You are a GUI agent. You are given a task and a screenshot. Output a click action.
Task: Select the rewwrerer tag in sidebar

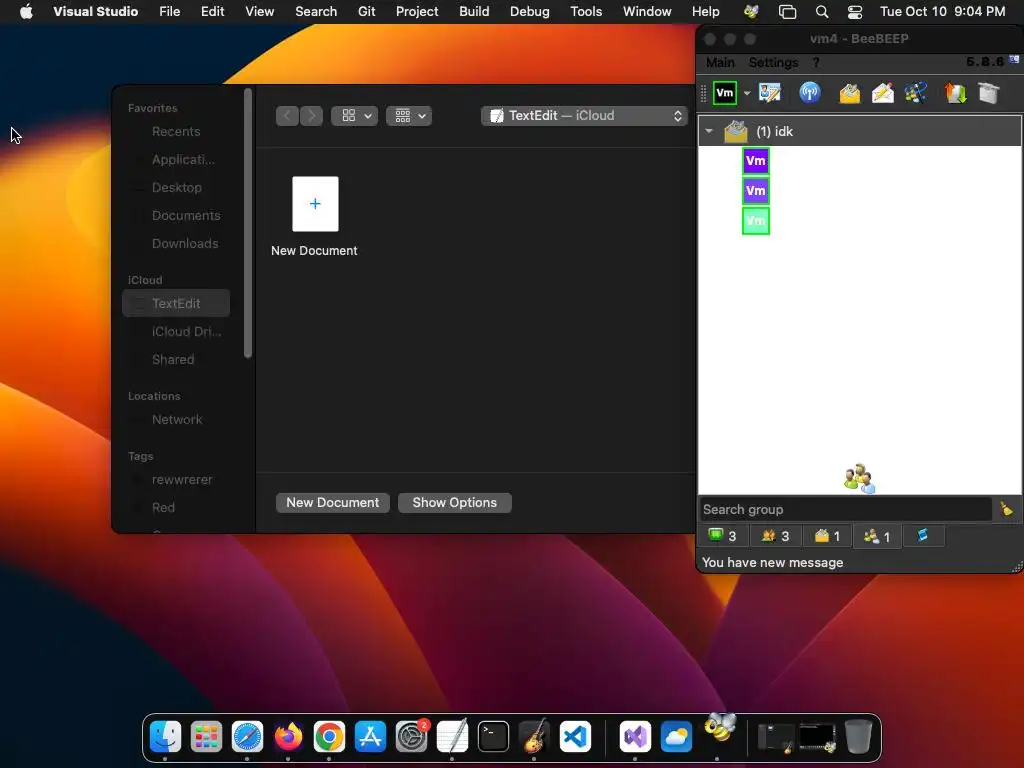176,479
